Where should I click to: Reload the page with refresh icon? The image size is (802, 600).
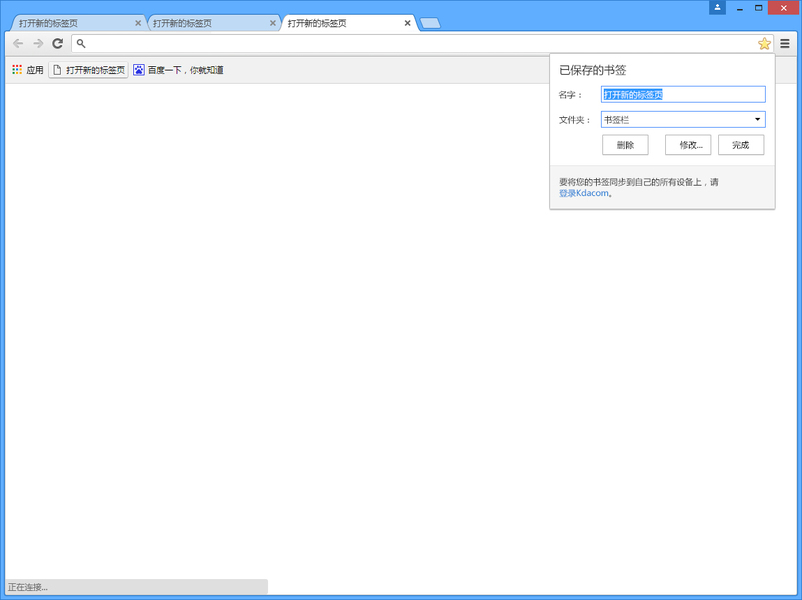58,43
